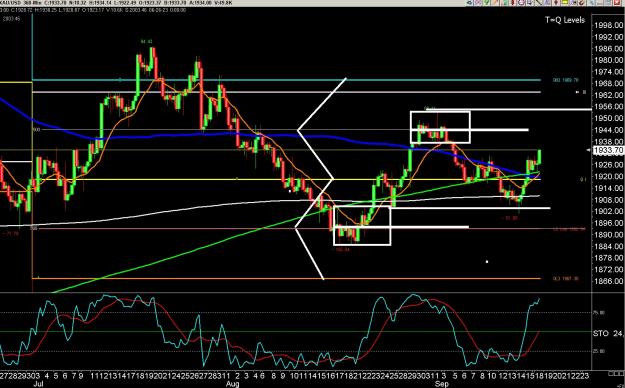The image size is (625, 388).
Task: Click the current price tag 1933.70
Action: pos(608,150)
